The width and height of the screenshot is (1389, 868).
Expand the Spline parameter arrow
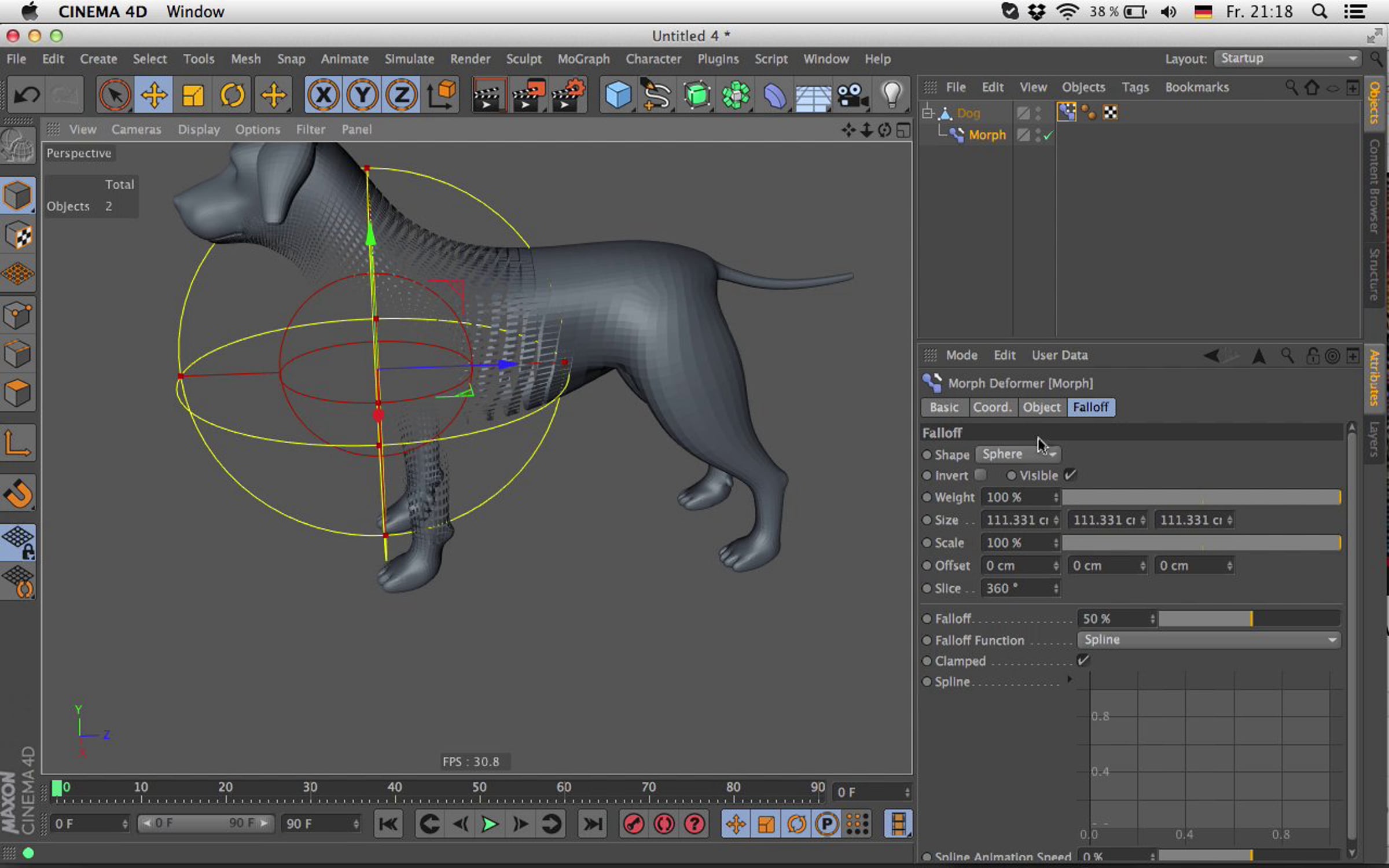coord(1070,679)
